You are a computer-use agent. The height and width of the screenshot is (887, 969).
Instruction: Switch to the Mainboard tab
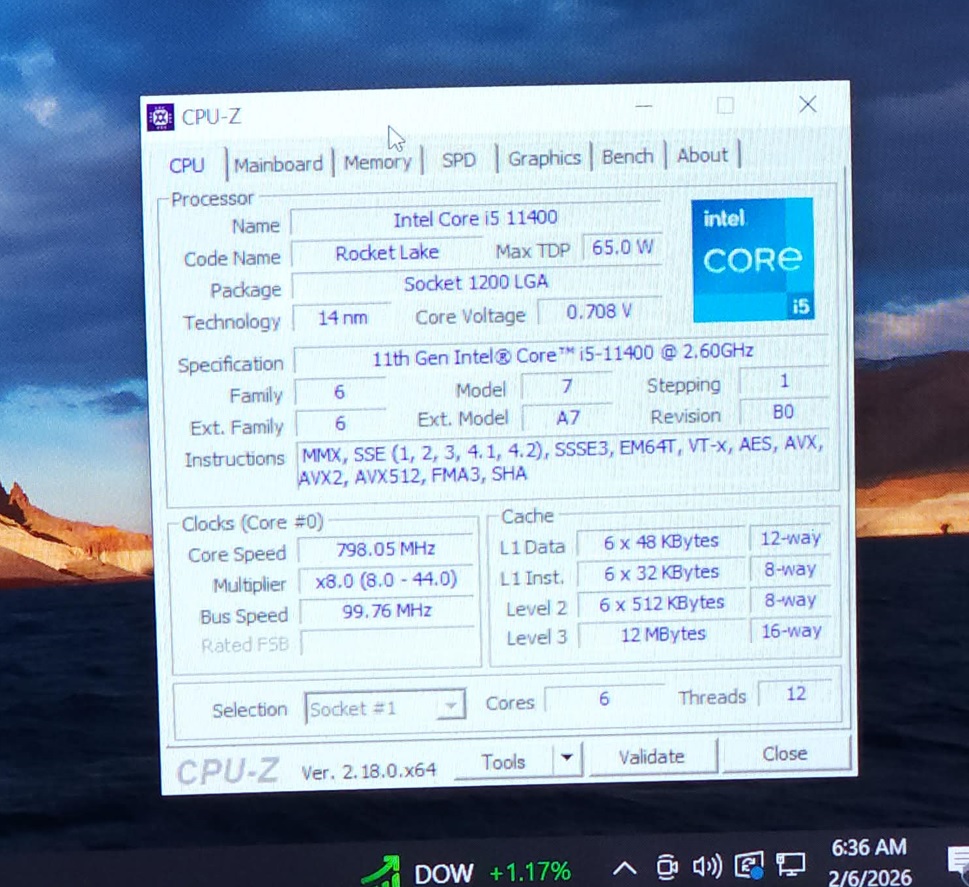pyautogui.click(x=278, y=164)
